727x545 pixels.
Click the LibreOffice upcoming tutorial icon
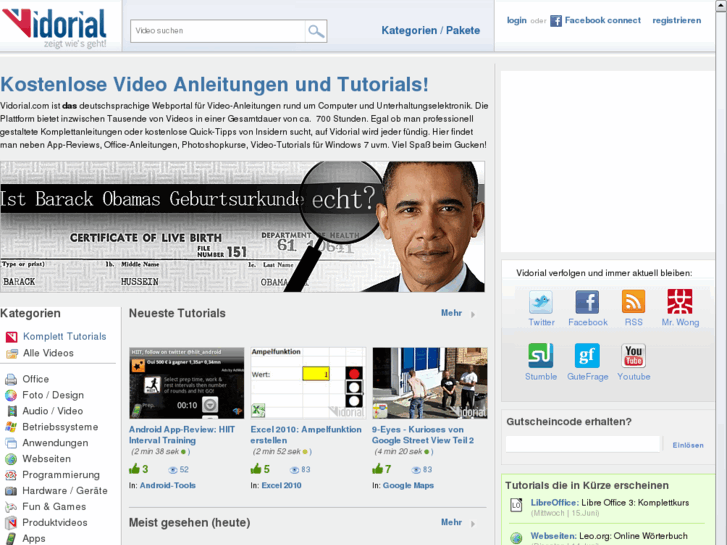pos(516,505)
